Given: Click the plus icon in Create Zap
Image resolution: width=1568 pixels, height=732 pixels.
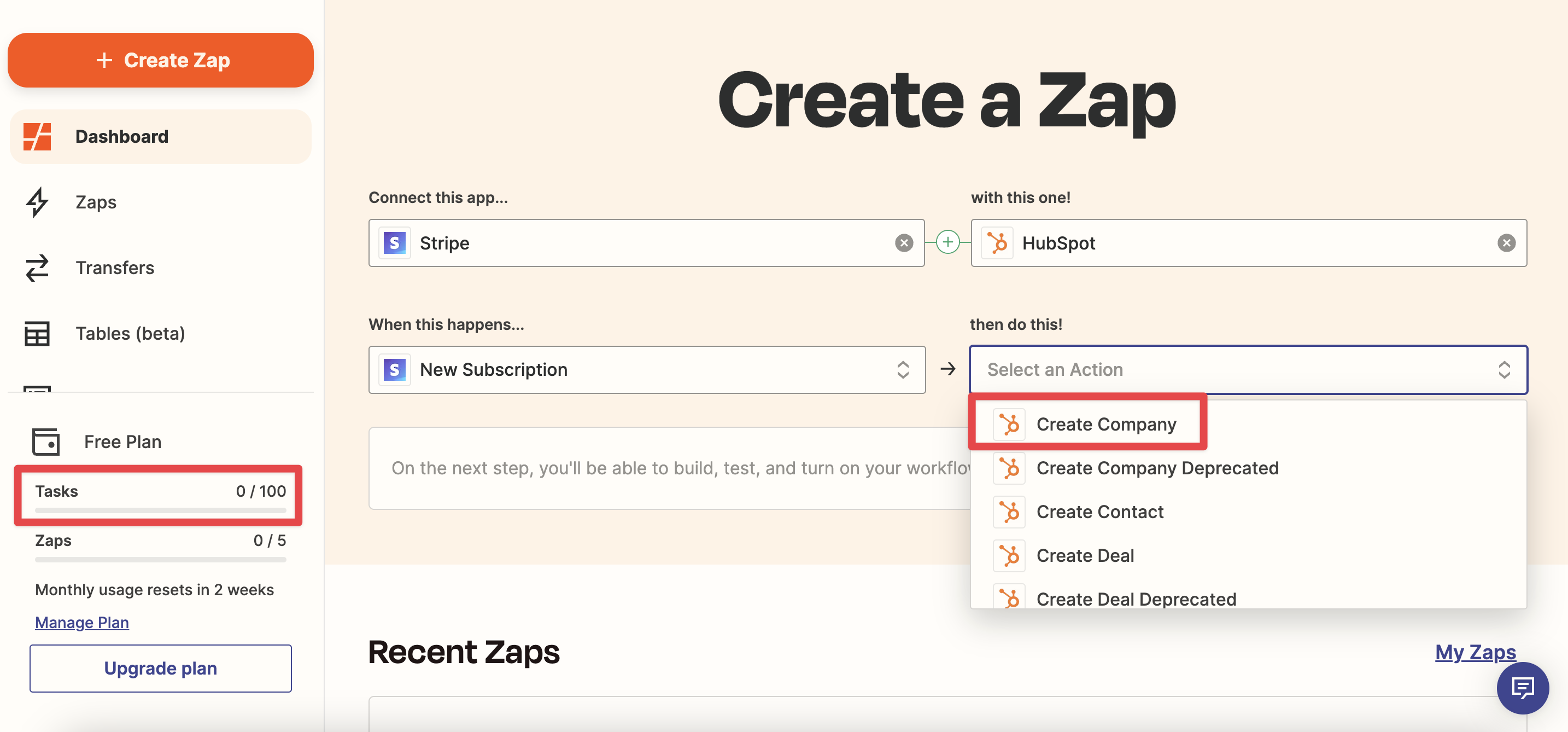Looking at the screenshot, I should pos(104,60).
